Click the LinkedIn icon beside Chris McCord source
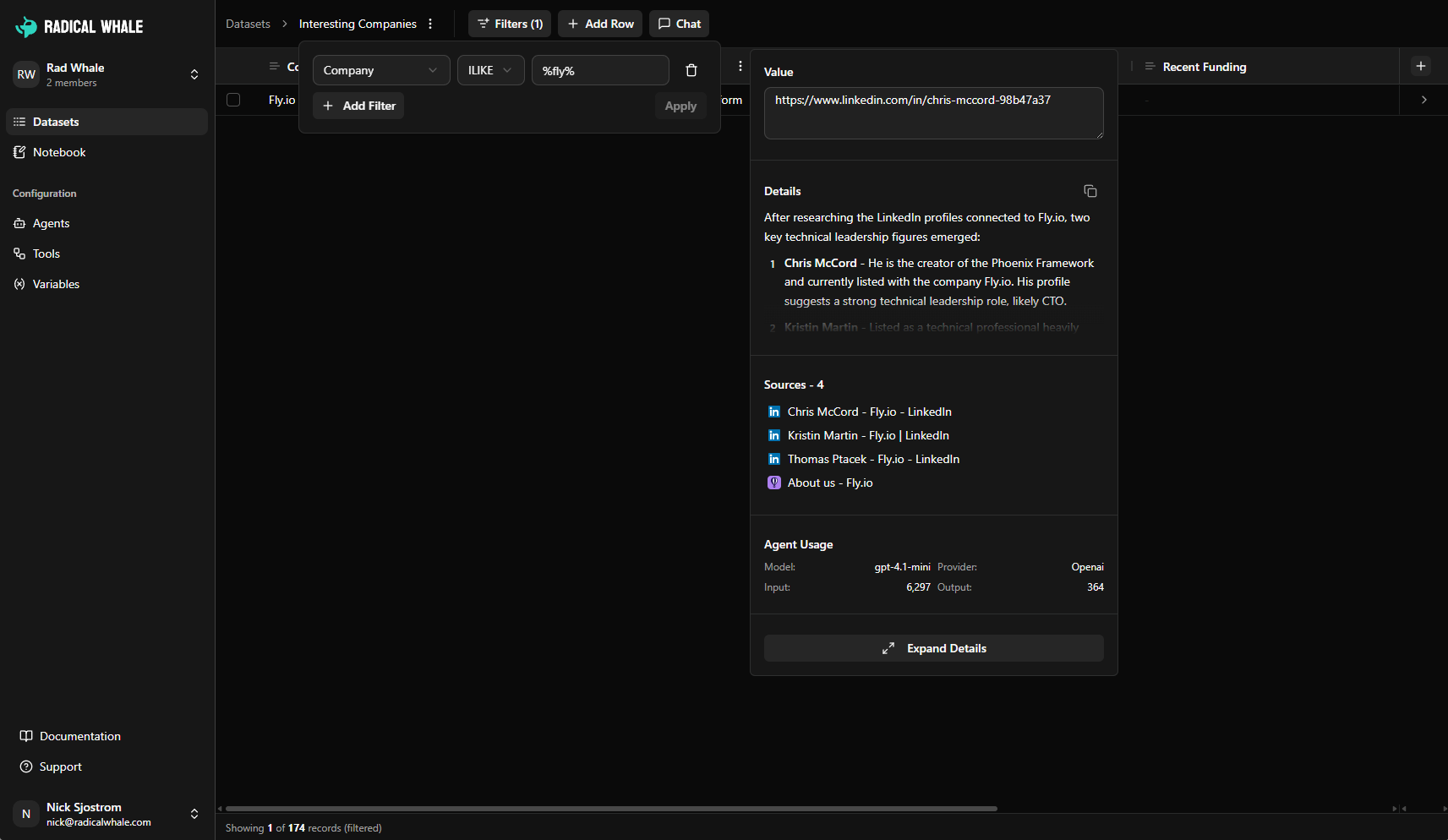 (x=774, y=412)
